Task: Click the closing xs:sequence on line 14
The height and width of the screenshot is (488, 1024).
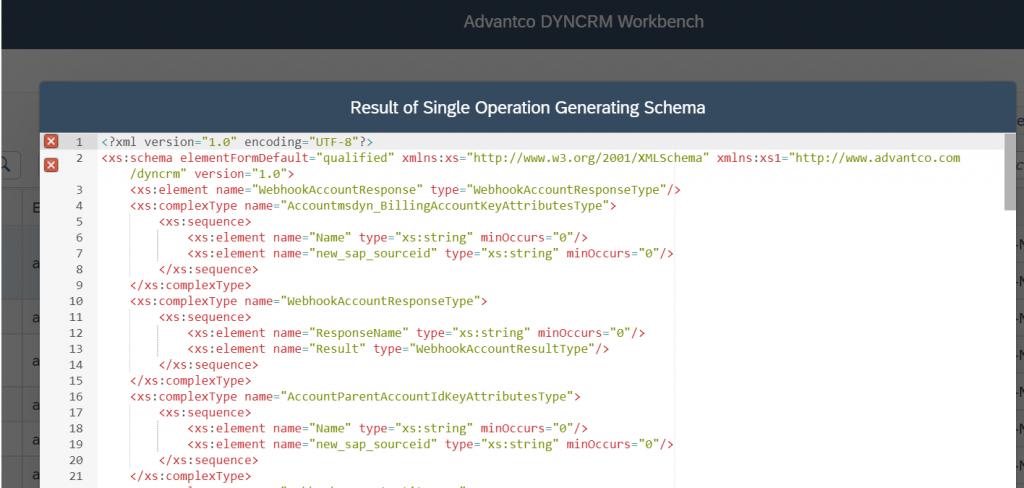Action: 208,365
